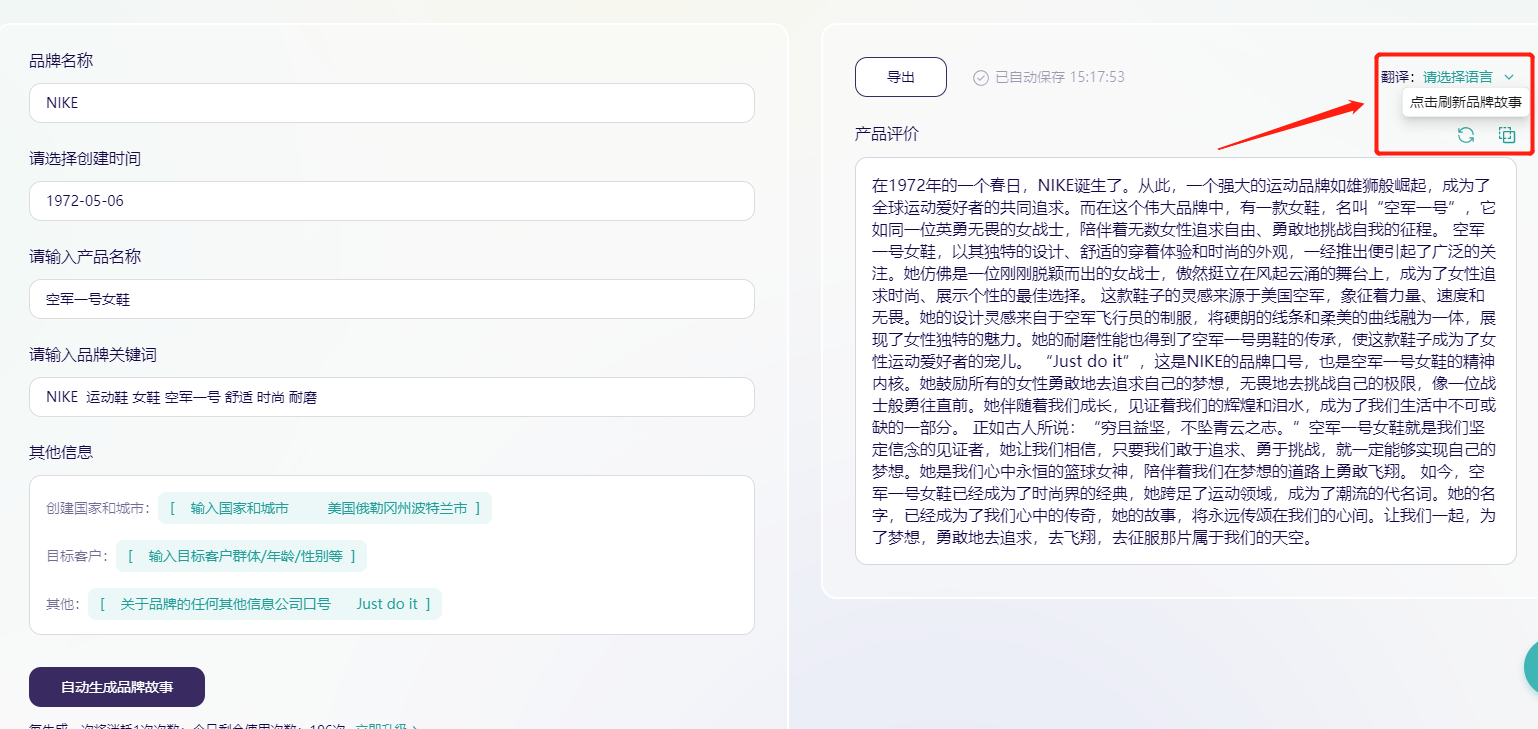Click the 点击刷新品牌故事 tooltip
The height and width of the screenshot is (729, 1538).
click(x=1466, y=102)
